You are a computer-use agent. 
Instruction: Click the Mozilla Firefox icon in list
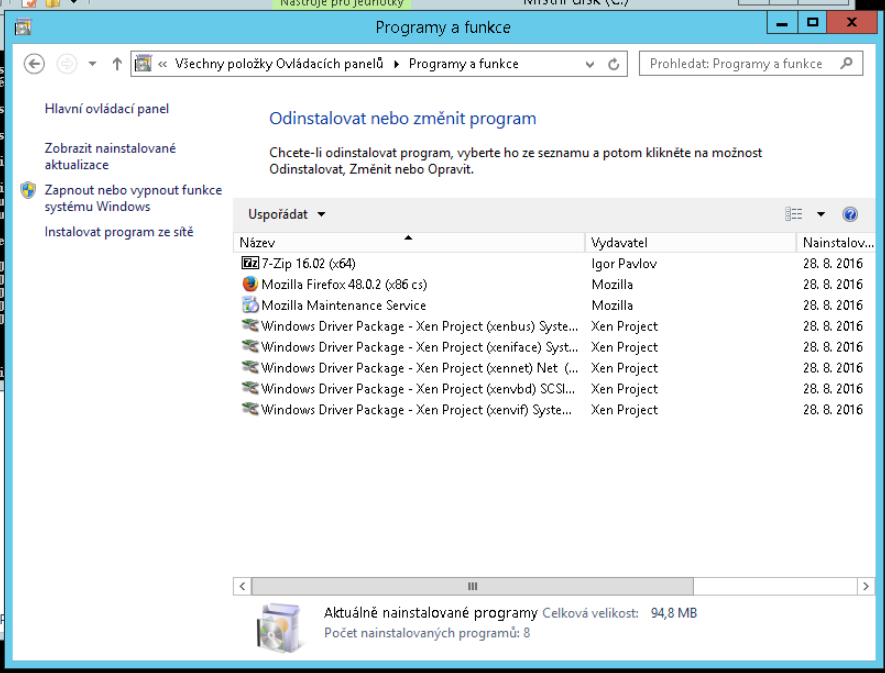click(x=250, y=285)
